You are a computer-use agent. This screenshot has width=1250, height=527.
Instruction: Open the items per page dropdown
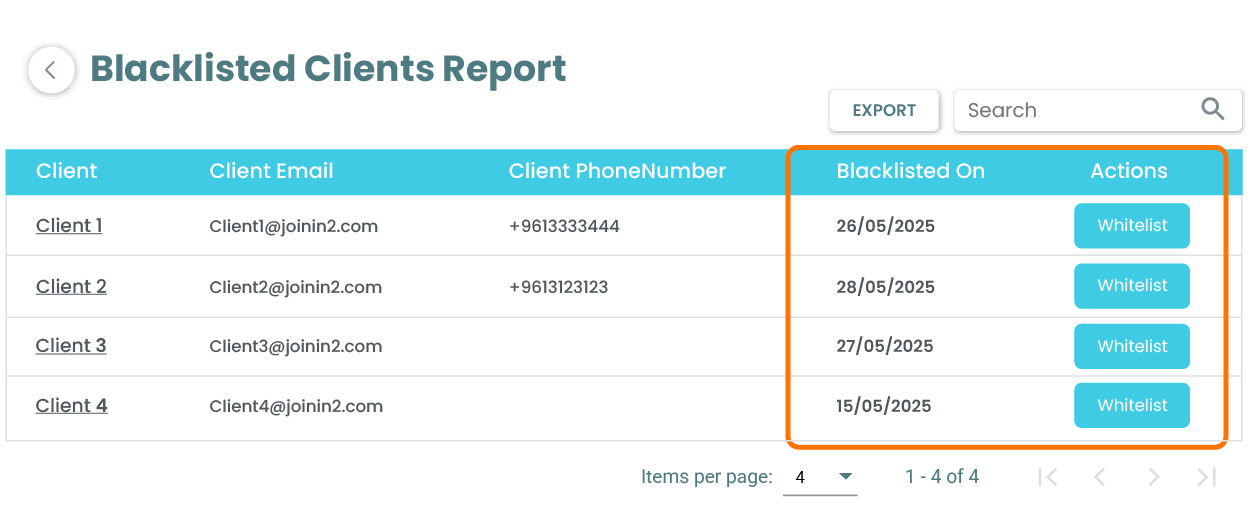820,477
